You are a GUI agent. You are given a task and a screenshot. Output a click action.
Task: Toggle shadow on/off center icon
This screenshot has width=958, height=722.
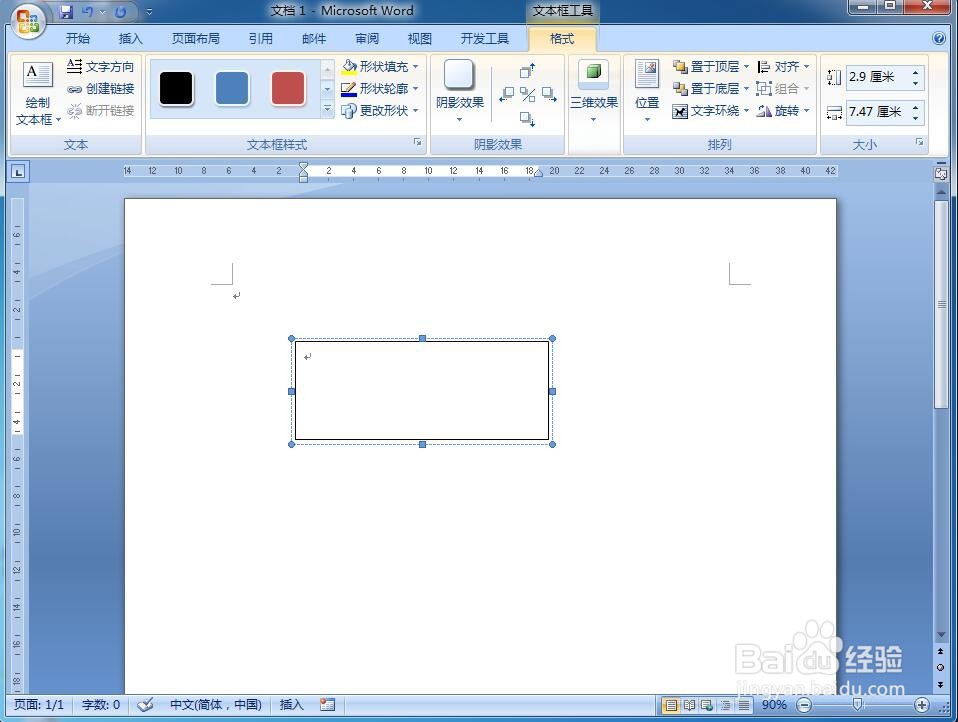pos(527,95)
